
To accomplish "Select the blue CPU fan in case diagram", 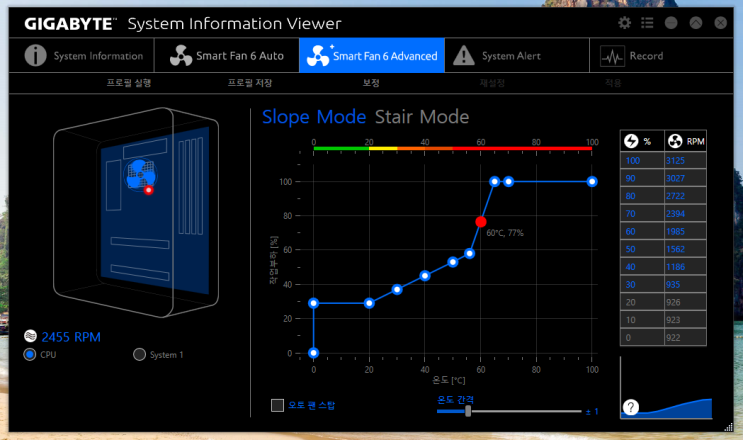I will 140,174.
